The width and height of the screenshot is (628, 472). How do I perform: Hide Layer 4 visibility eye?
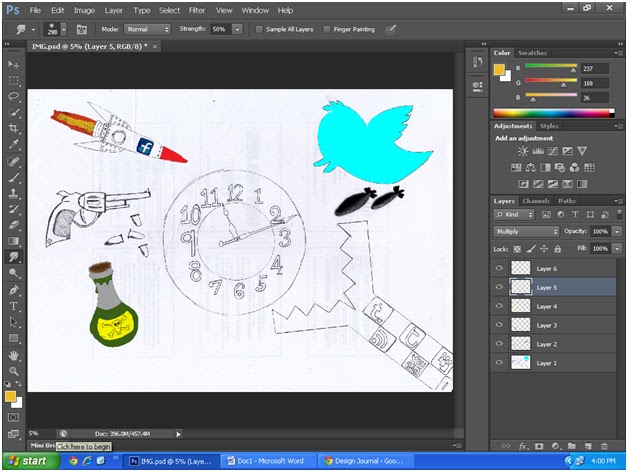click(499, 306)
